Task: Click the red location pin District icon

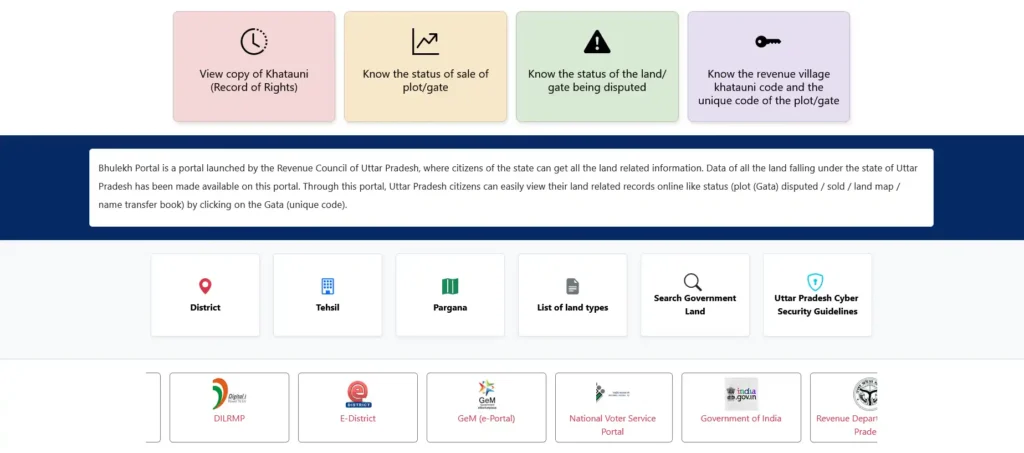Action: pos(205,286)
